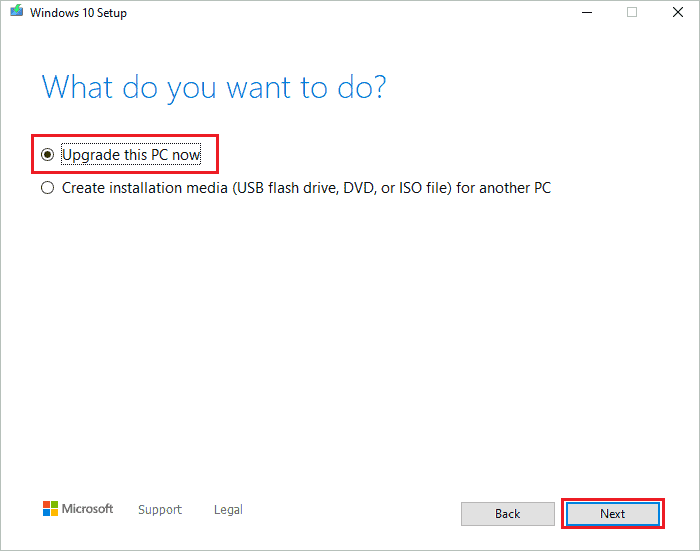This screenshot has width=700, height=551.
Task: Click the 'What do you want to do?' heading
Action: coord(214,88)
